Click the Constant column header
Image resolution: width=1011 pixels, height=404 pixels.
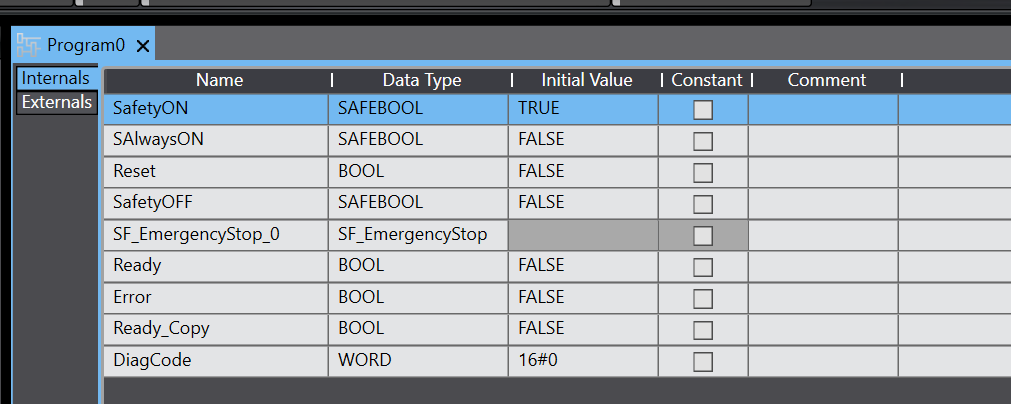click(707, 80)
